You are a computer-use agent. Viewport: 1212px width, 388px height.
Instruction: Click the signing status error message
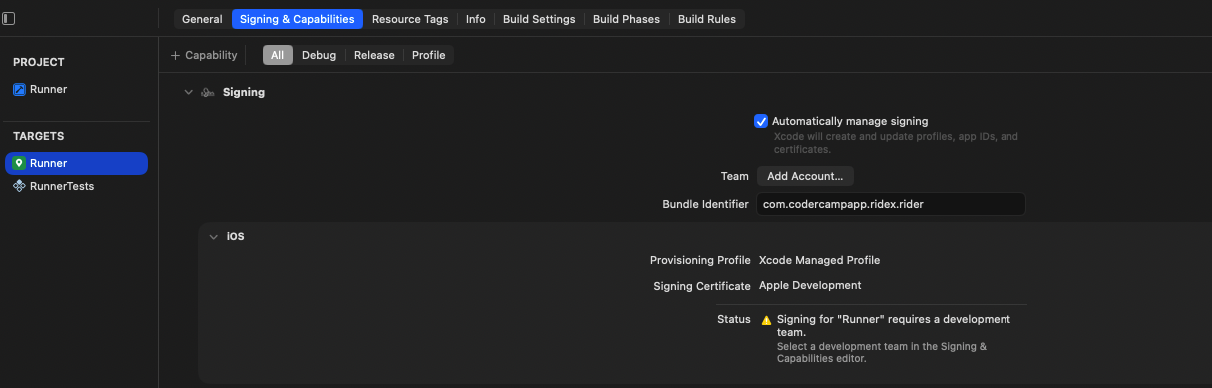tap(893, 325)
